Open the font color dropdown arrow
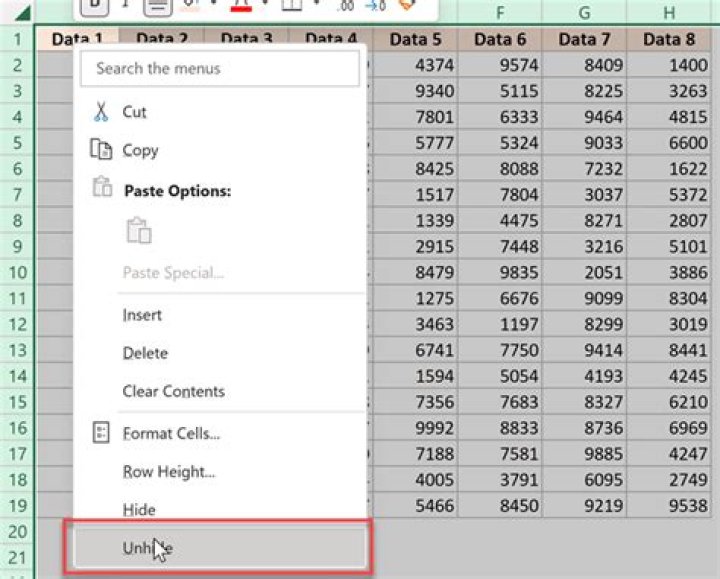The width and height of the screenshot is (720, 579). coord(264,4)
